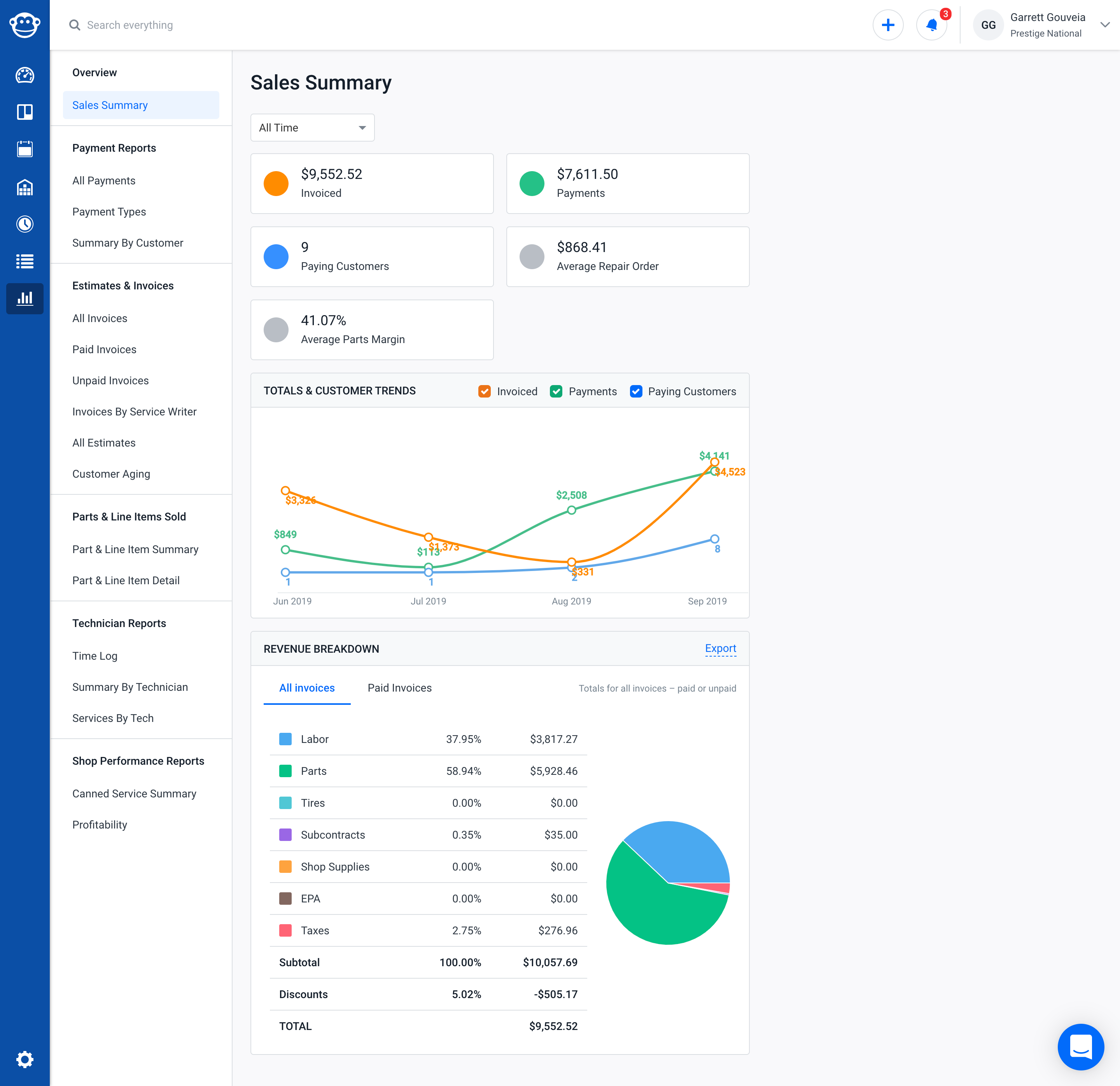Expand the Garrett Gouveia account menu chevron
Image resolution: width=1120 pixels, height=1086 pixels.
(1104, 25)
